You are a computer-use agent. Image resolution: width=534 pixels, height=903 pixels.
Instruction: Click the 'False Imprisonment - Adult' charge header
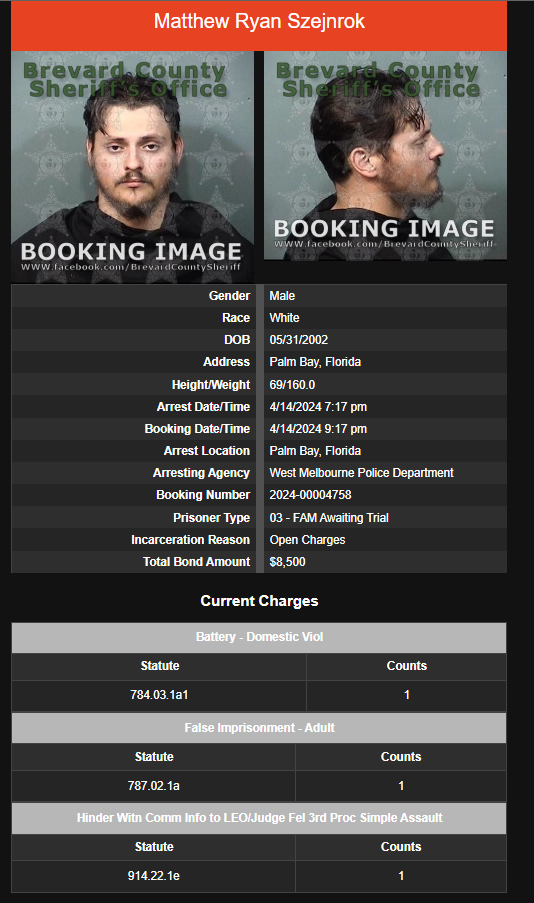coord(259,728)
